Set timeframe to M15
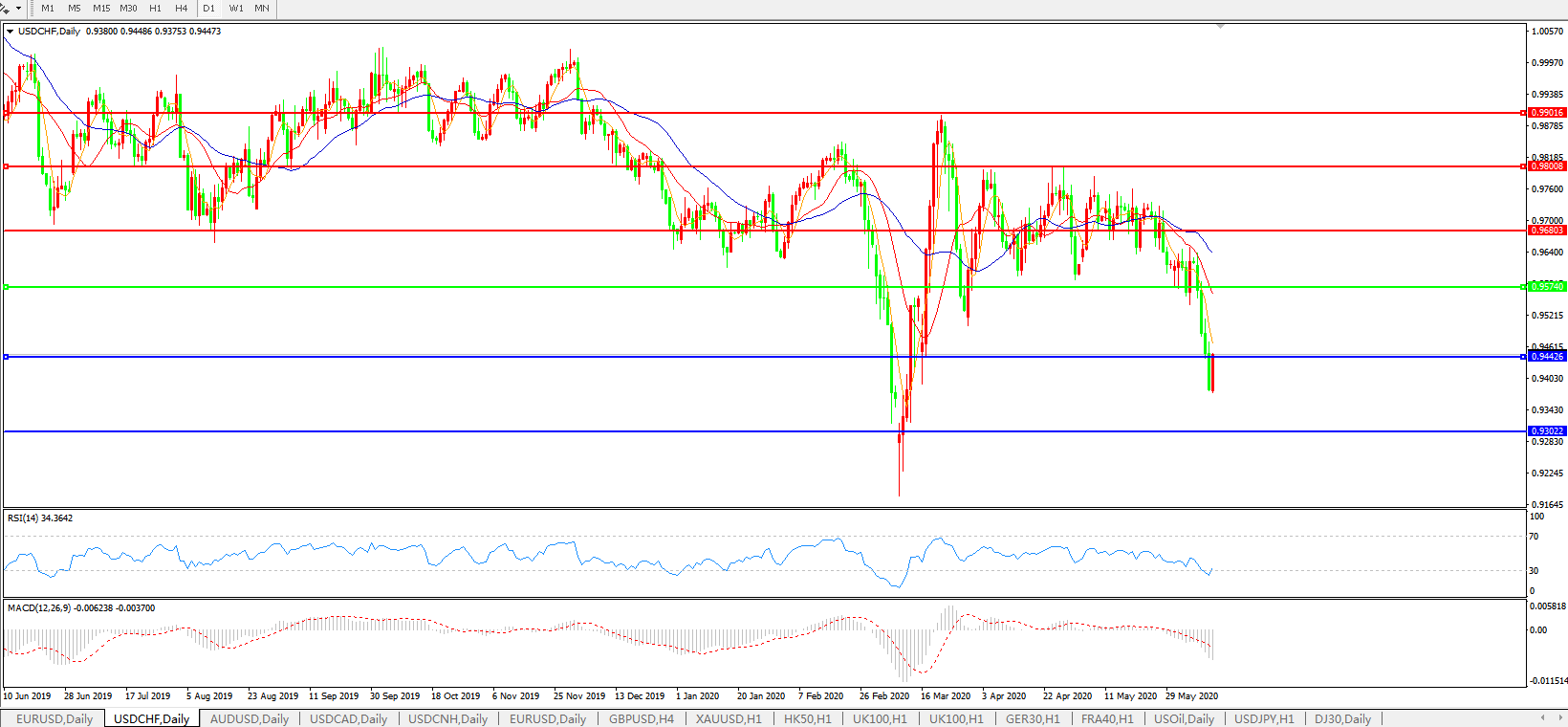The image size is (1568, 727). 101,8
